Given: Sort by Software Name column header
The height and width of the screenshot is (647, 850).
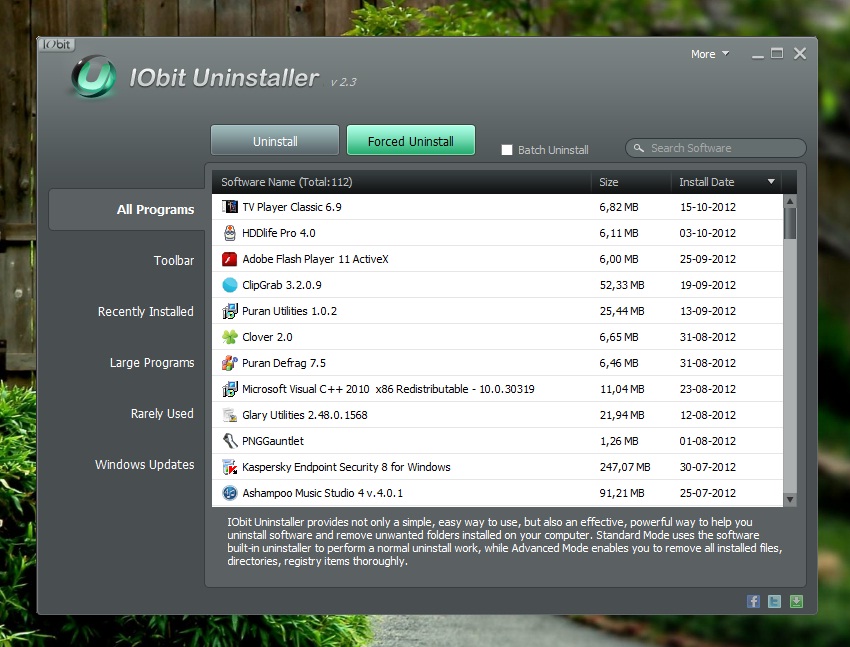Looking at the screenshot, I should point(402,182).
